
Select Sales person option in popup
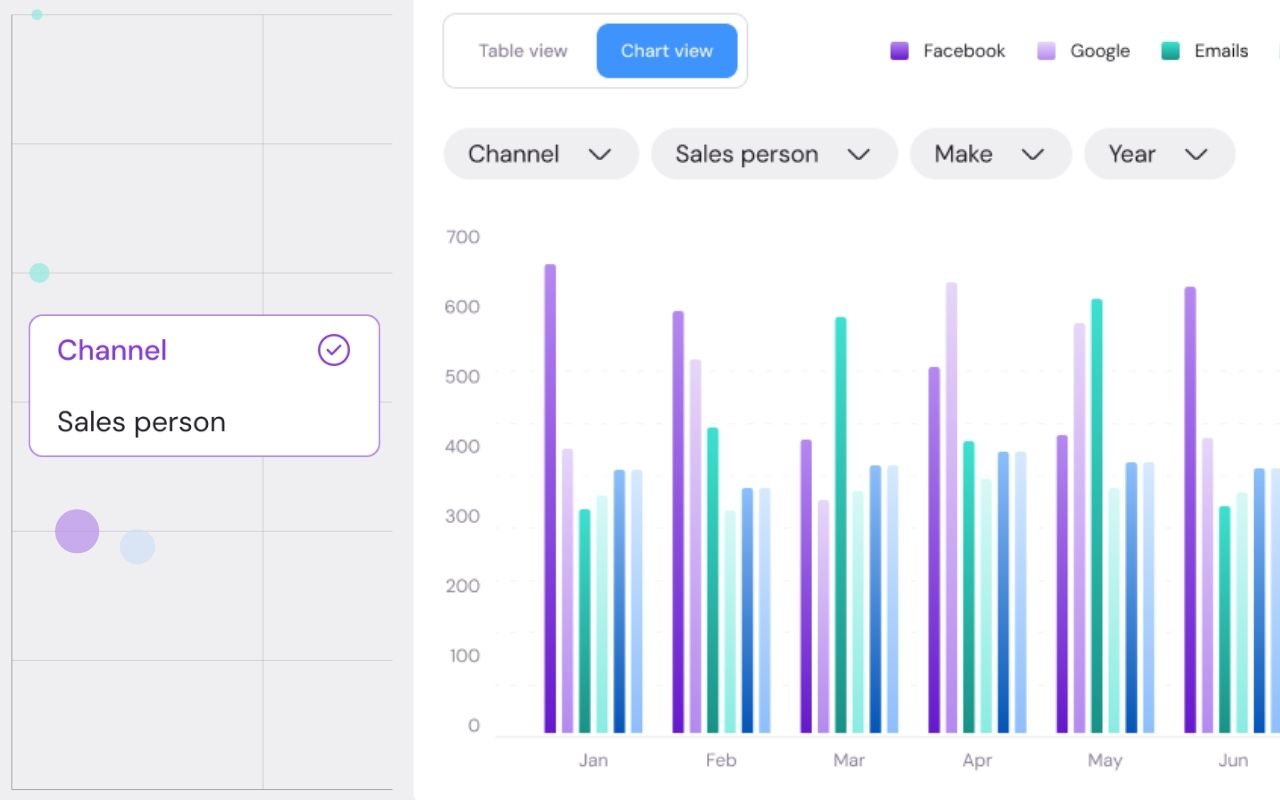pyautogui.click(x=141, y=422)
